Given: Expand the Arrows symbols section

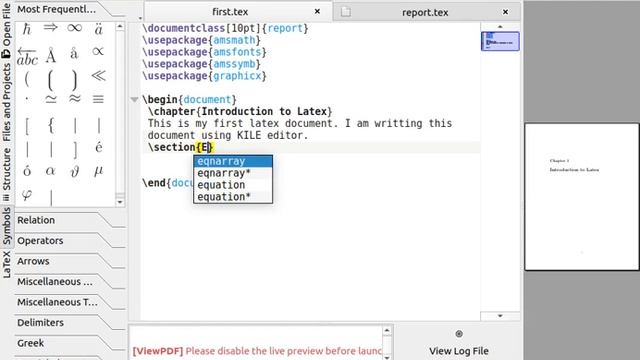Looking at the screenshot, I should point(69,261).
